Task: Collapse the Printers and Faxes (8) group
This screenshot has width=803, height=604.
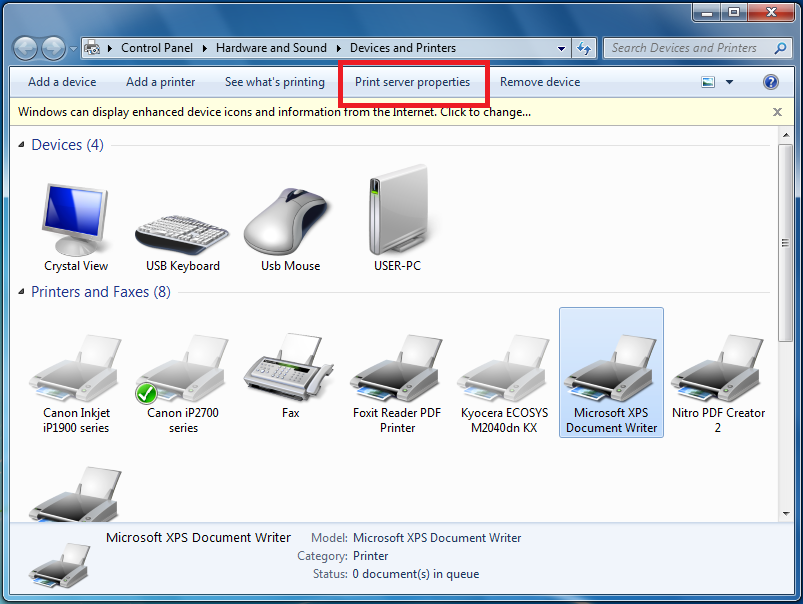Action: [22, 292]
